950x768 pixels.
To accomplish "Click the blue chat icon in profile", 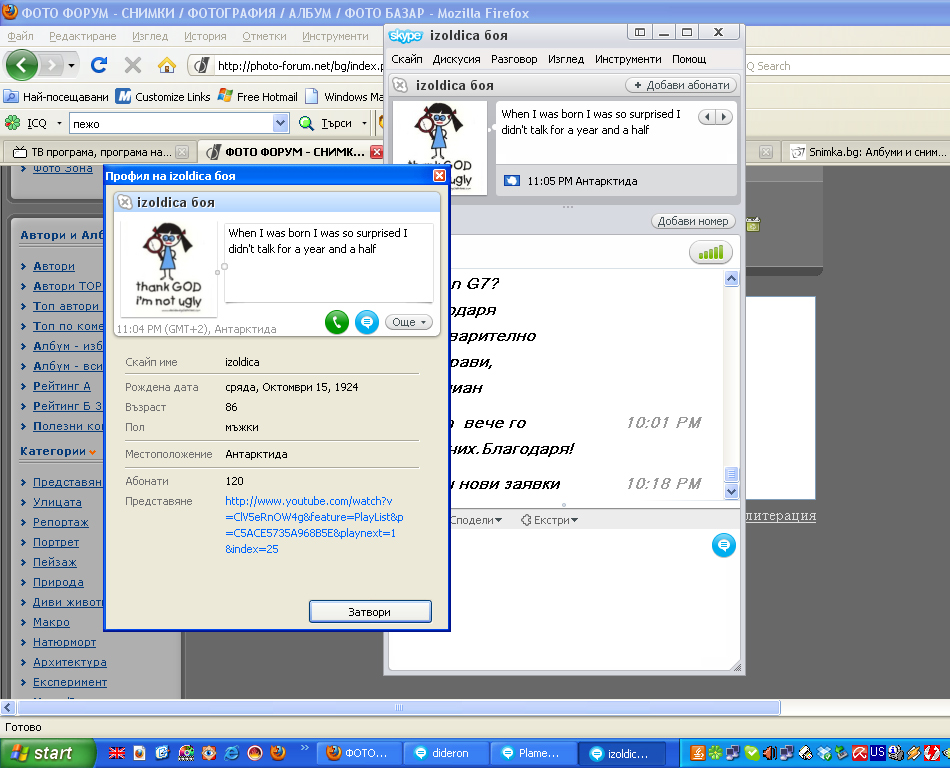I will [x=367, y=322].
